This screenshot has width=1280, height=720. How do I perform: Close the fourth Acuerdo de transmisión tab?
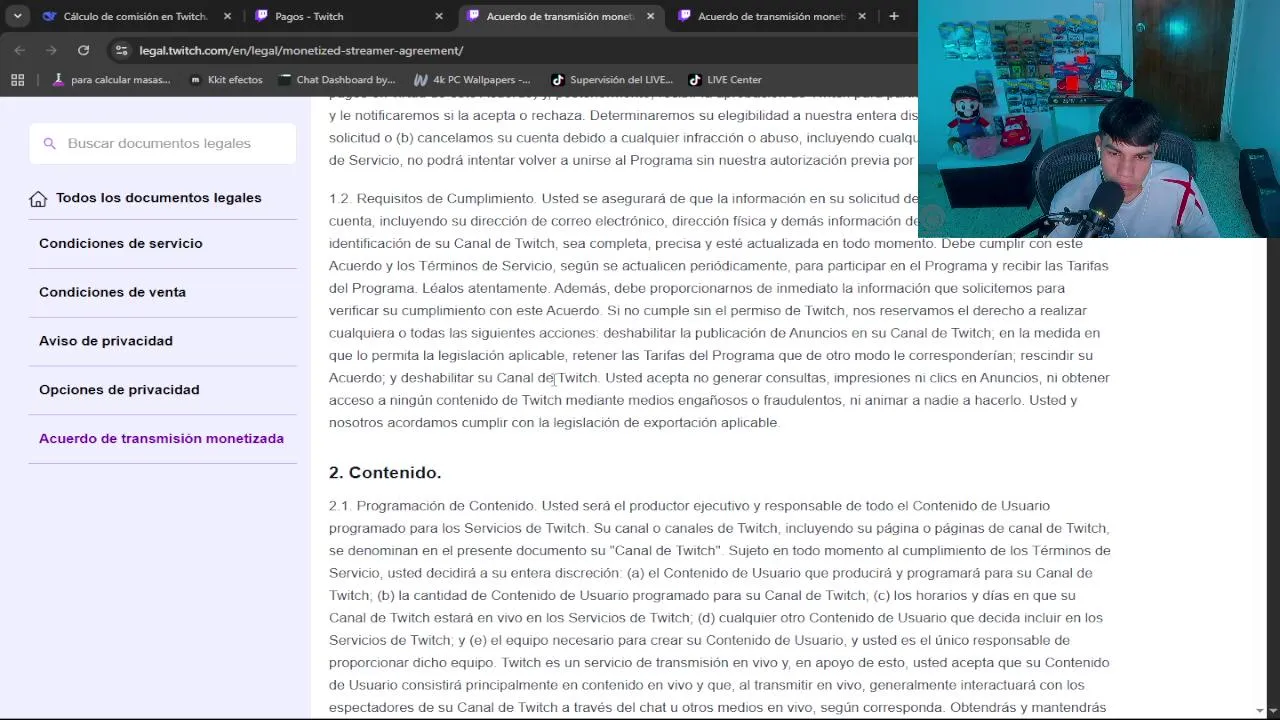click(862, 16)
